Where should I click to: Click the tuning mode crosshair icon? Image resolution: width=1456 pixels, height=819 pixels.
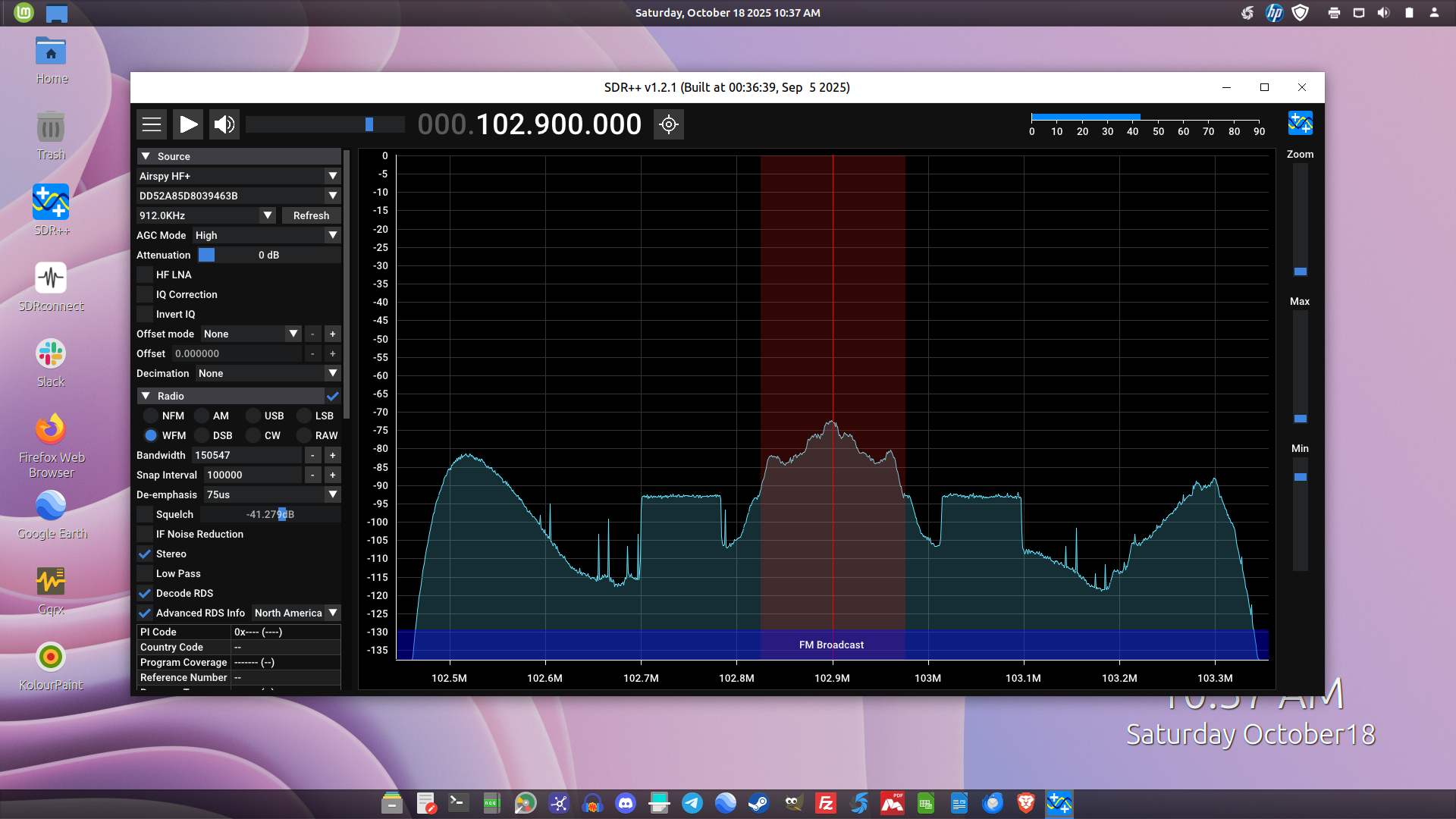(668, 124)
